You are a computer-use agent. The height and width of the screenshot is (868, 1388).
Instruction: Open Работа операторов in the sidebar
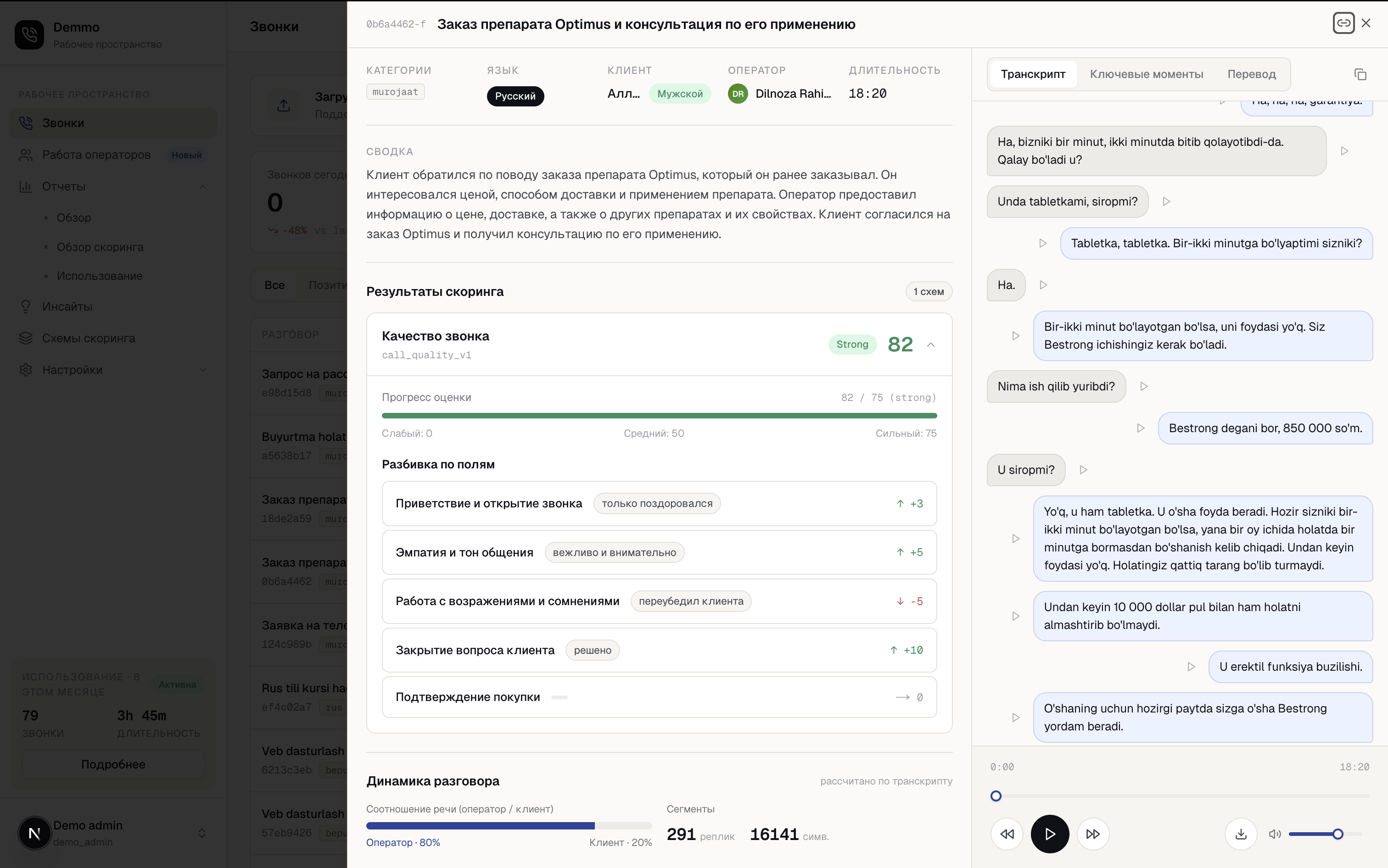(x=113, y=155)
